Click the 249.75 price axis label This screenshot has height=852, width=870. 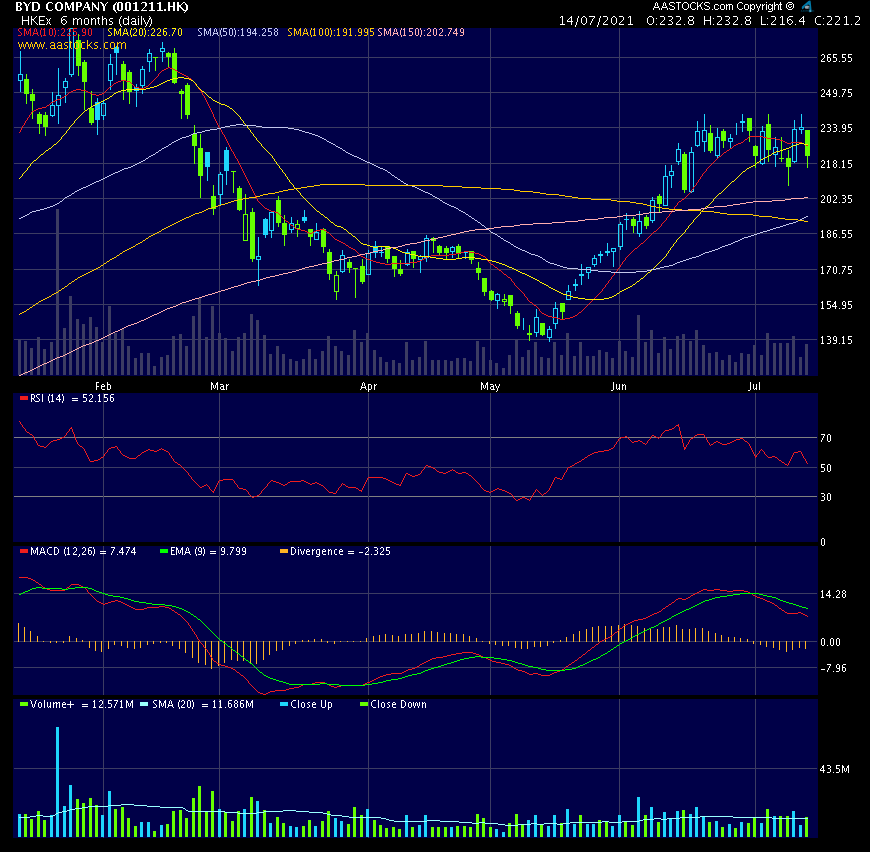pos(836,93)
